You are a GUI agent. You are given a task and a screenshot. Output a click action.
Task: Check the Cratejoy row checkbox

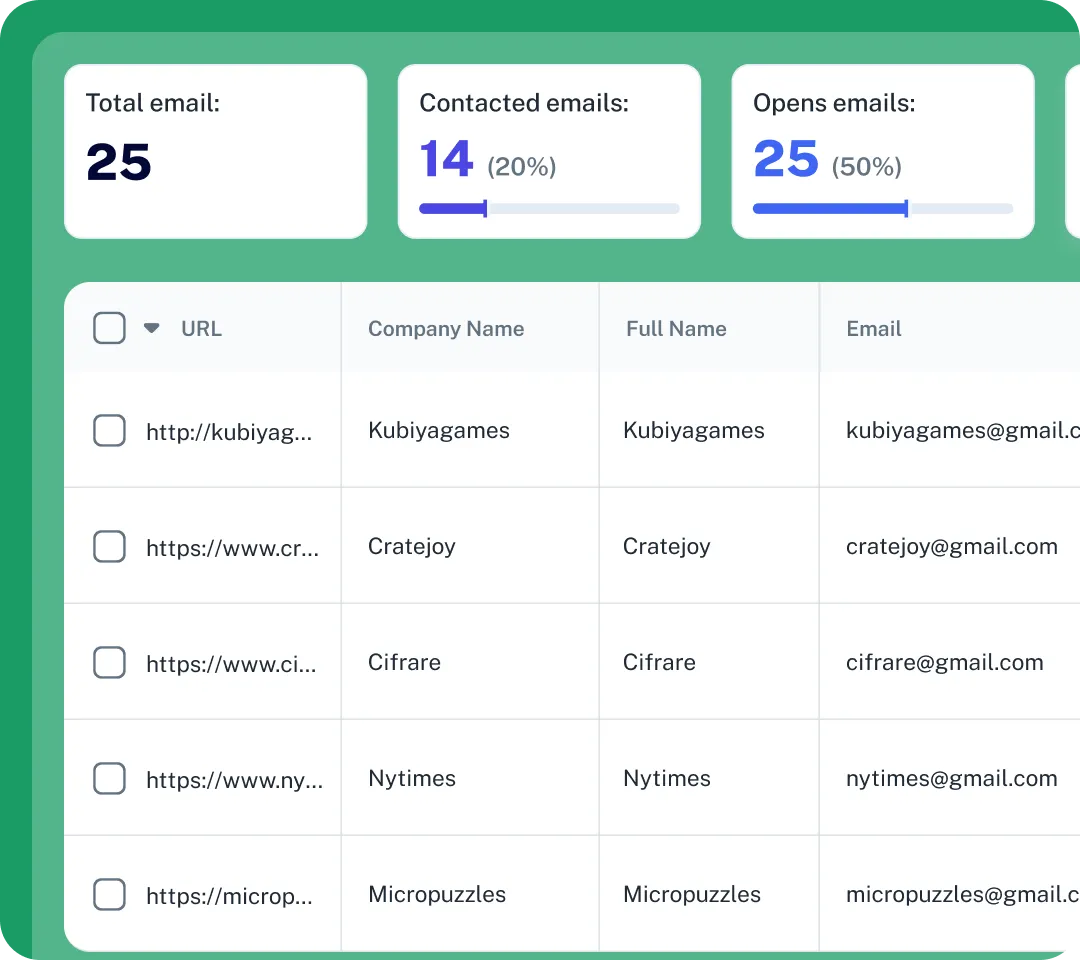tap(109, 546)
